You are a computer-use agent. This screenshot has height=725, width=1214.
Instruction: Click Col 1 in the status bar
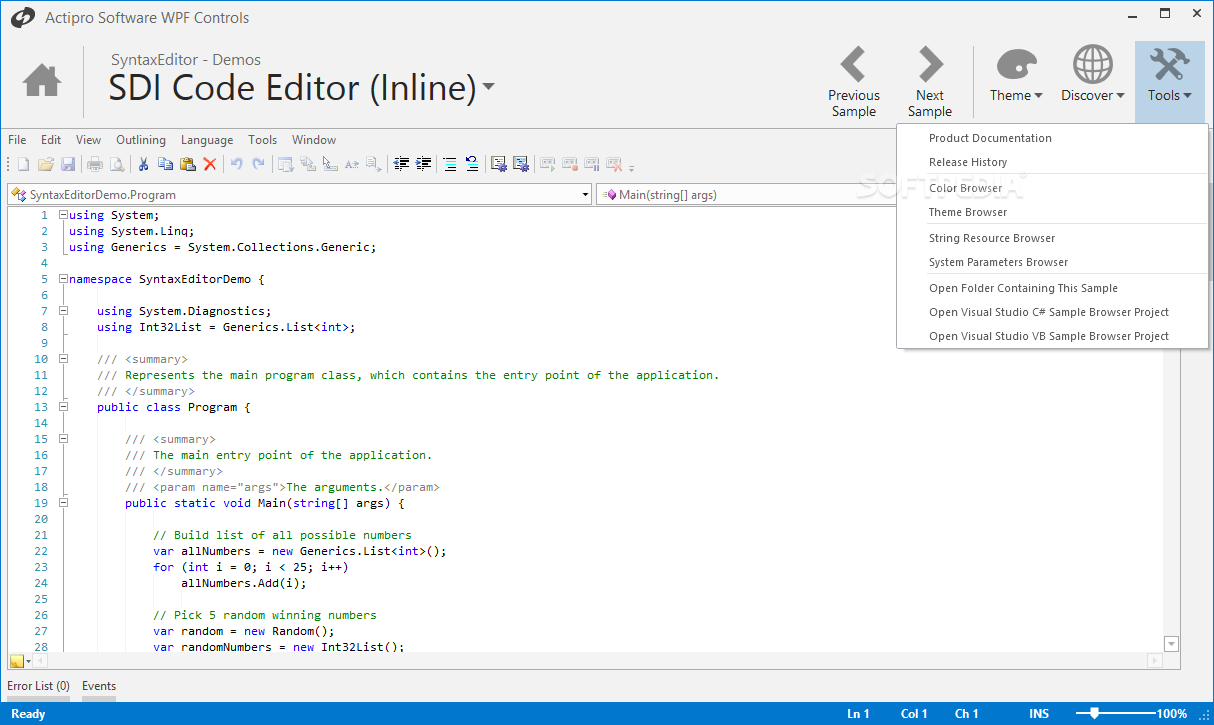click(x=914, y=714)
